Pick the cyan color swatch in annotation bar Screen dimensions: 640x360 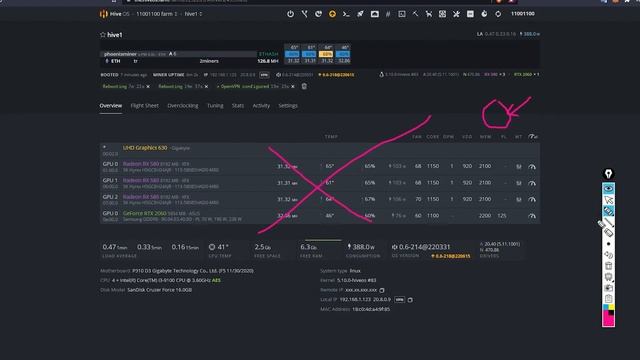tap(605, 307)
